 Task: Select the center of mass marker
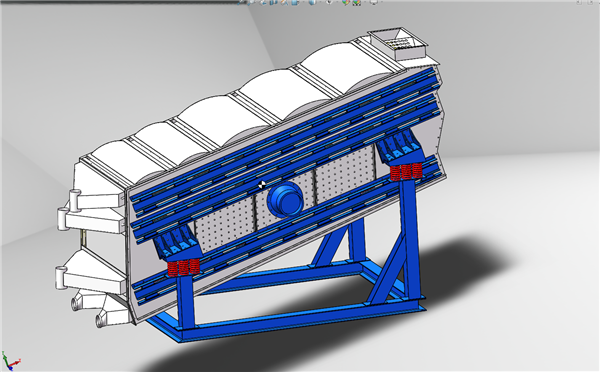[262, 185]
